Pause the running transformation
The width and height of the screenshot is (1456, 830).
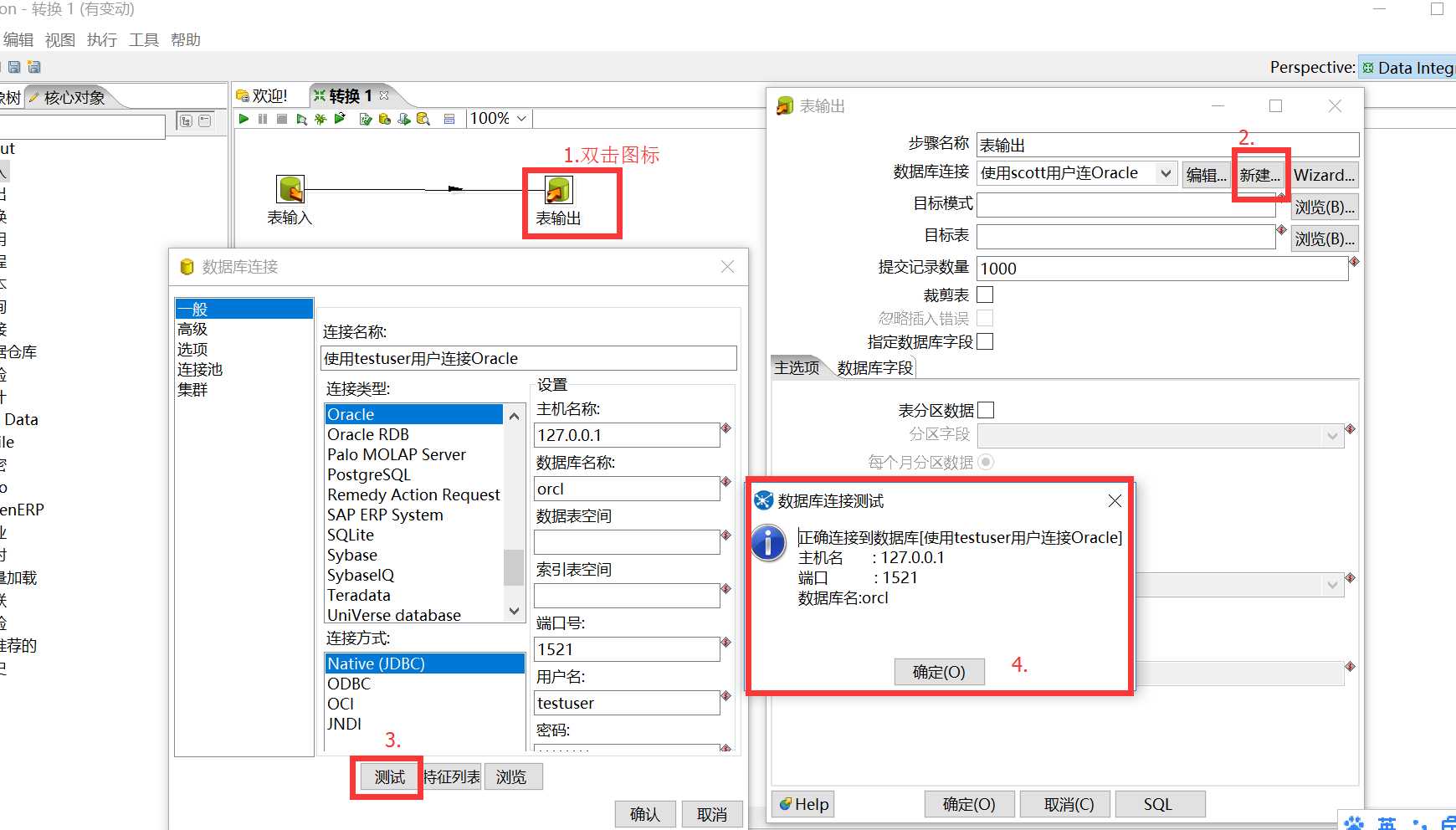point(263,119)
